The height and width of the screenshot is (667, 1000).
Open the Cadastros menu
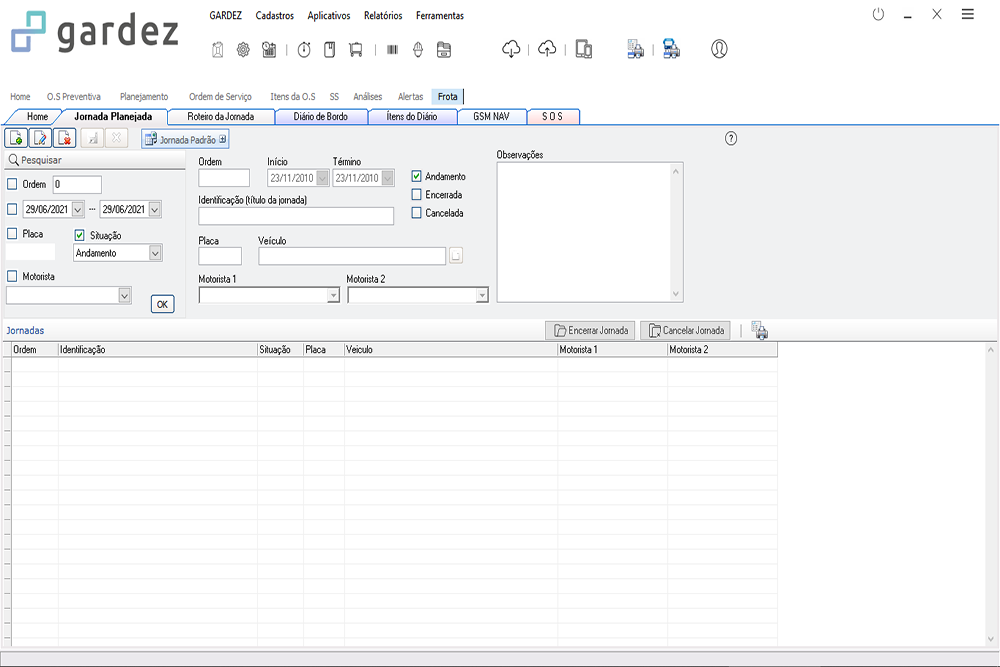click(x=275, y=15)
